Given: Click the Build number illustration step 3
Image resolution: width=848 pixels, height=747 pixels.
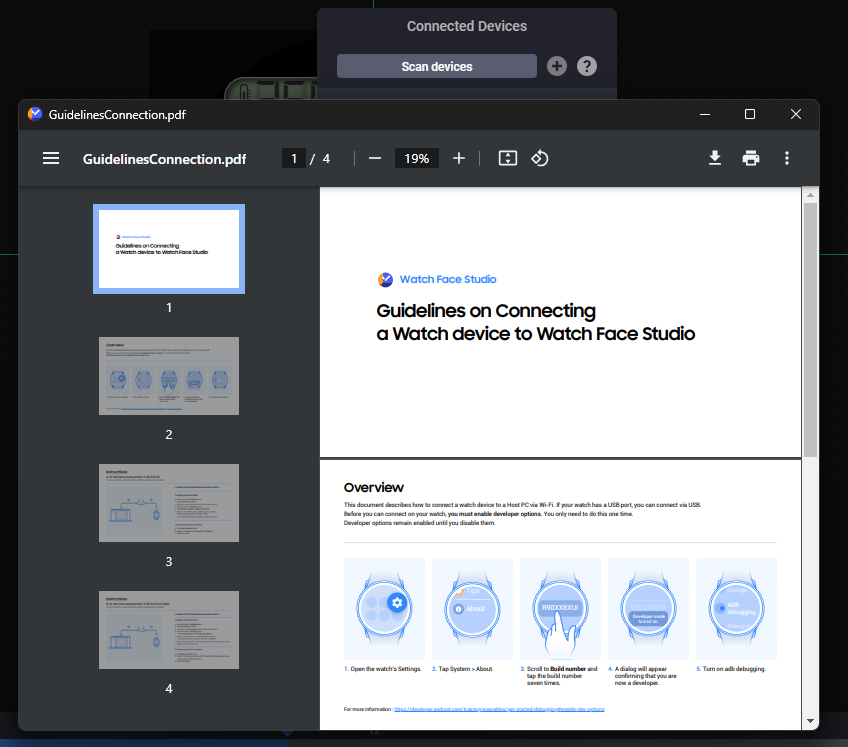Looking at the screenshot, I should tap(560, 609).
